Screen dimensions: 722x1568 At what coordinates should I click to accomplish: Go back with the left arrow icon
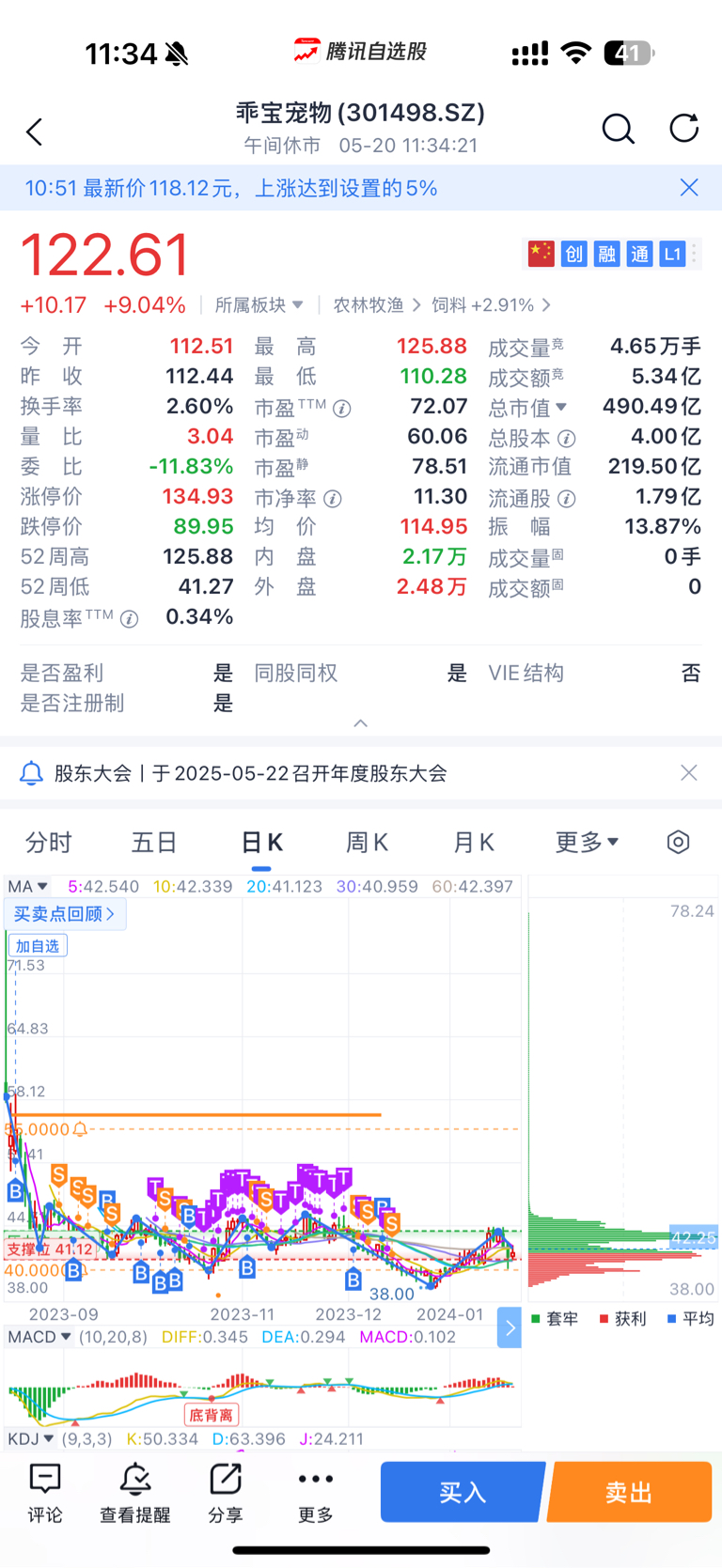pyautogui.click(x=35, y=132)
